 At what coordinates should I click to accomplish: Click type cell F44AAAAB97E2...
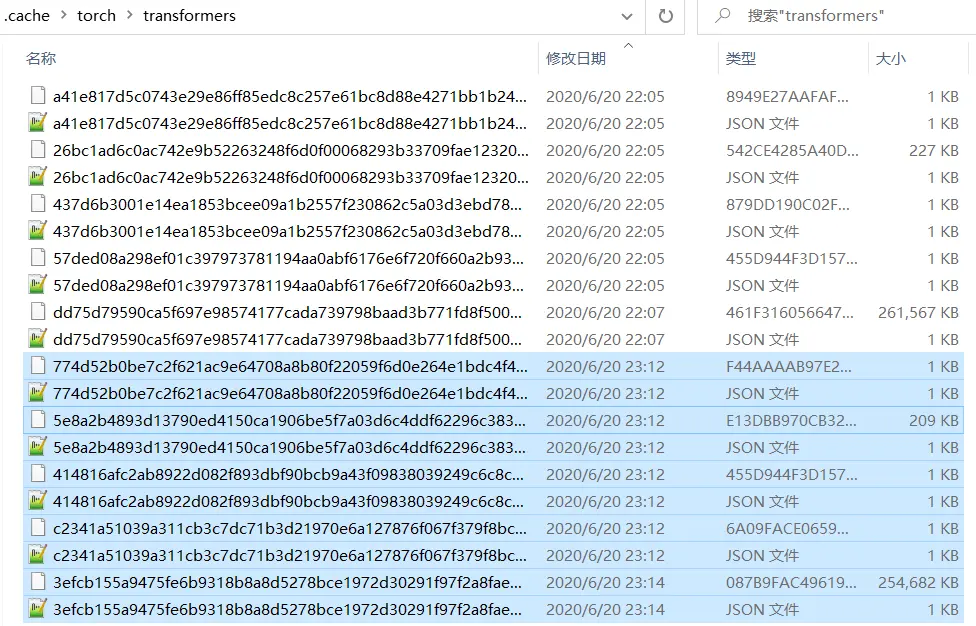[x=789, y=367]
